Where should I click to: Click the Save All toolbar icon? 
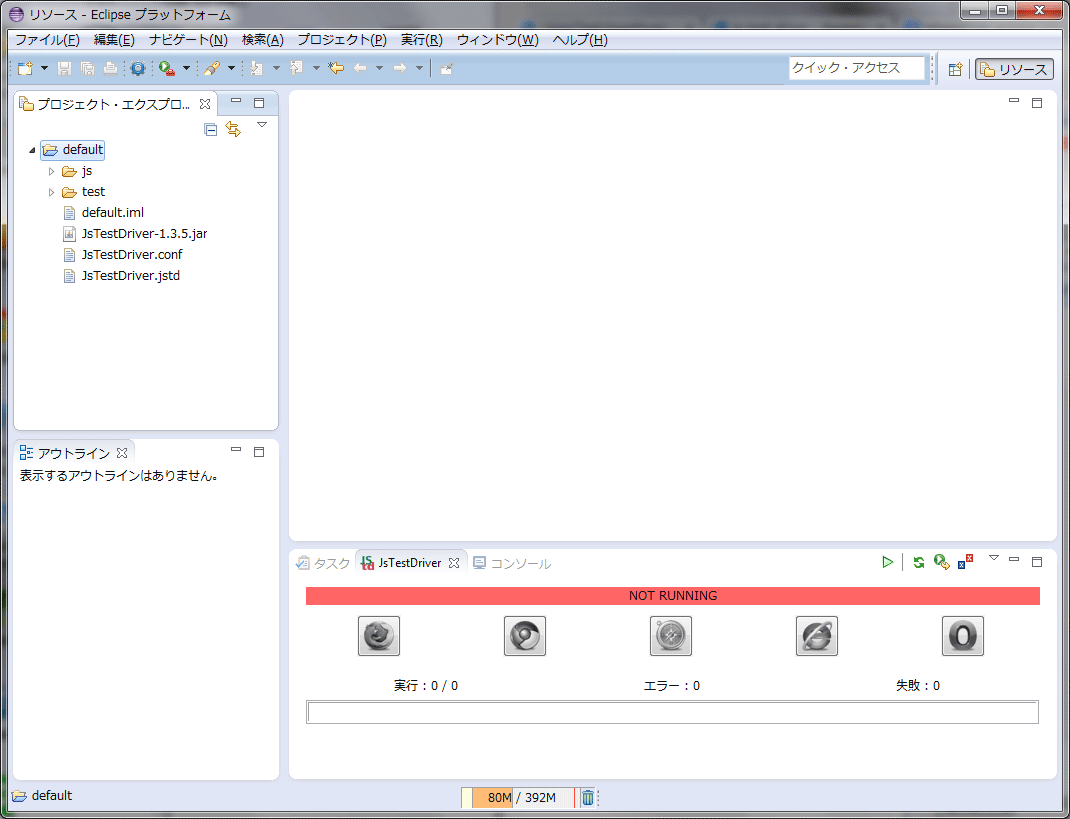point(87,68)
